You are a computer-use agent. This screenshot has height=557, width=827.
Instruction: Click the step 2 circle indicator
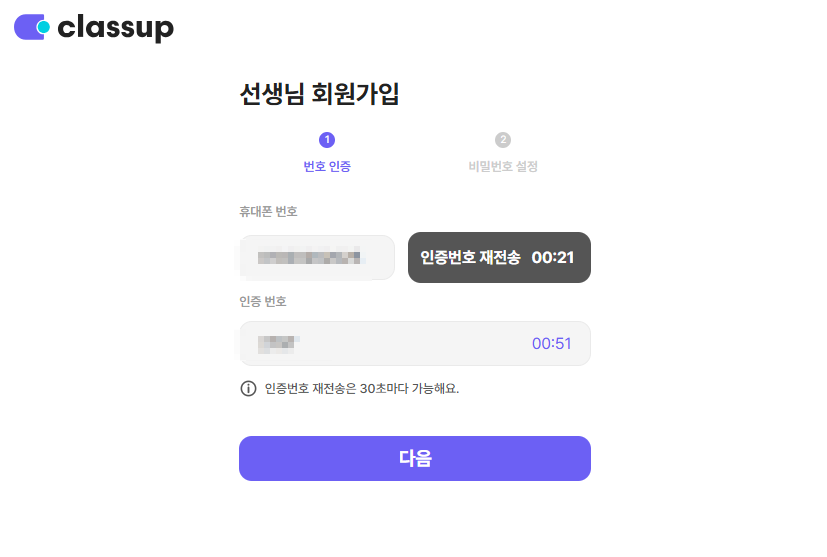tap(503, 140)
